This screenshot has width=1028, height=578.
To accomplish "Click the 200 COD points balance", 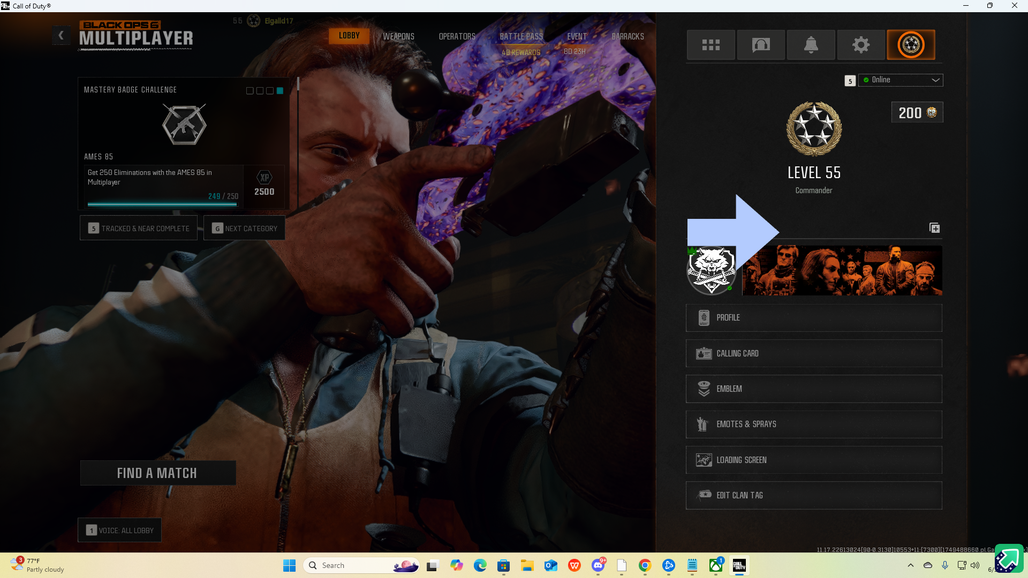I will [917, 113].
